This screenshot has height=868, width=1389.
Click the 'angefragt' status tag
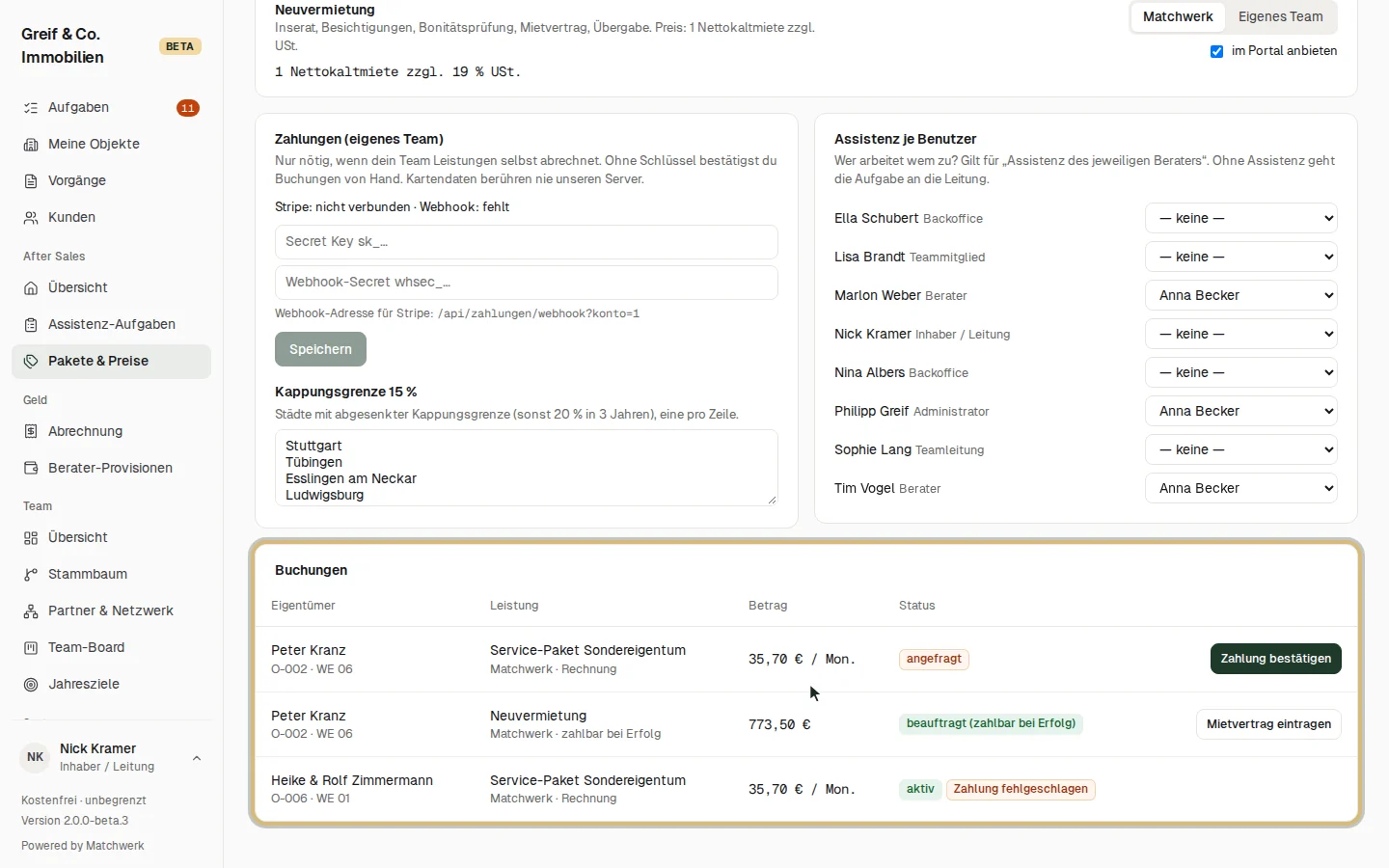pyautogui.click(x=934, y=659)
